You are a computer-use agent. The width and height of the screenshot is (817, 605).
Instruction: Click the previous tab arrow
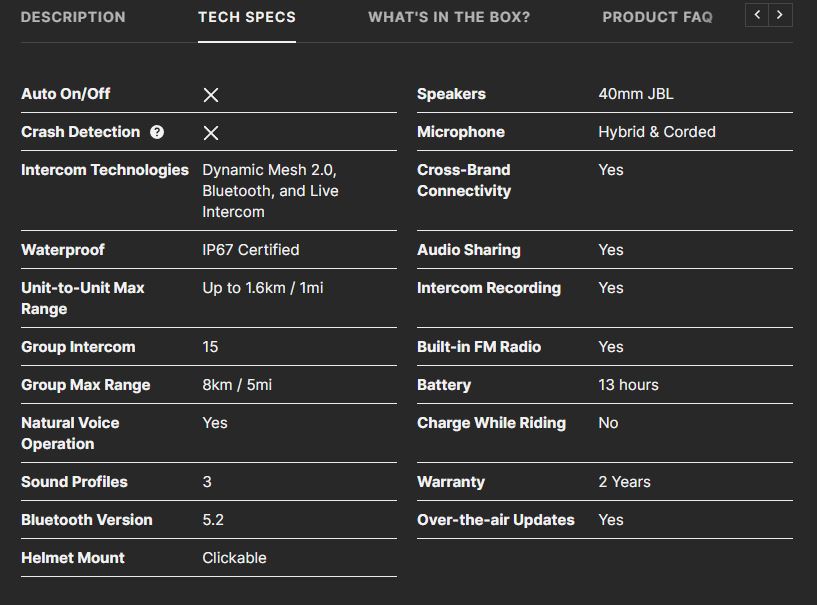click(757, 15)
